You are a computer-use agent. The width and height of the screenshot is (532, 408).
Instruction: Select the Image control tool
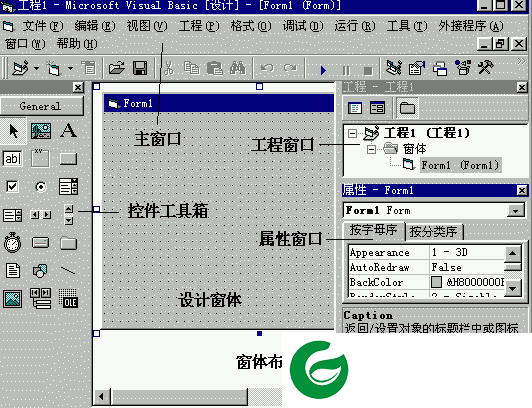[x=13, y=299]
